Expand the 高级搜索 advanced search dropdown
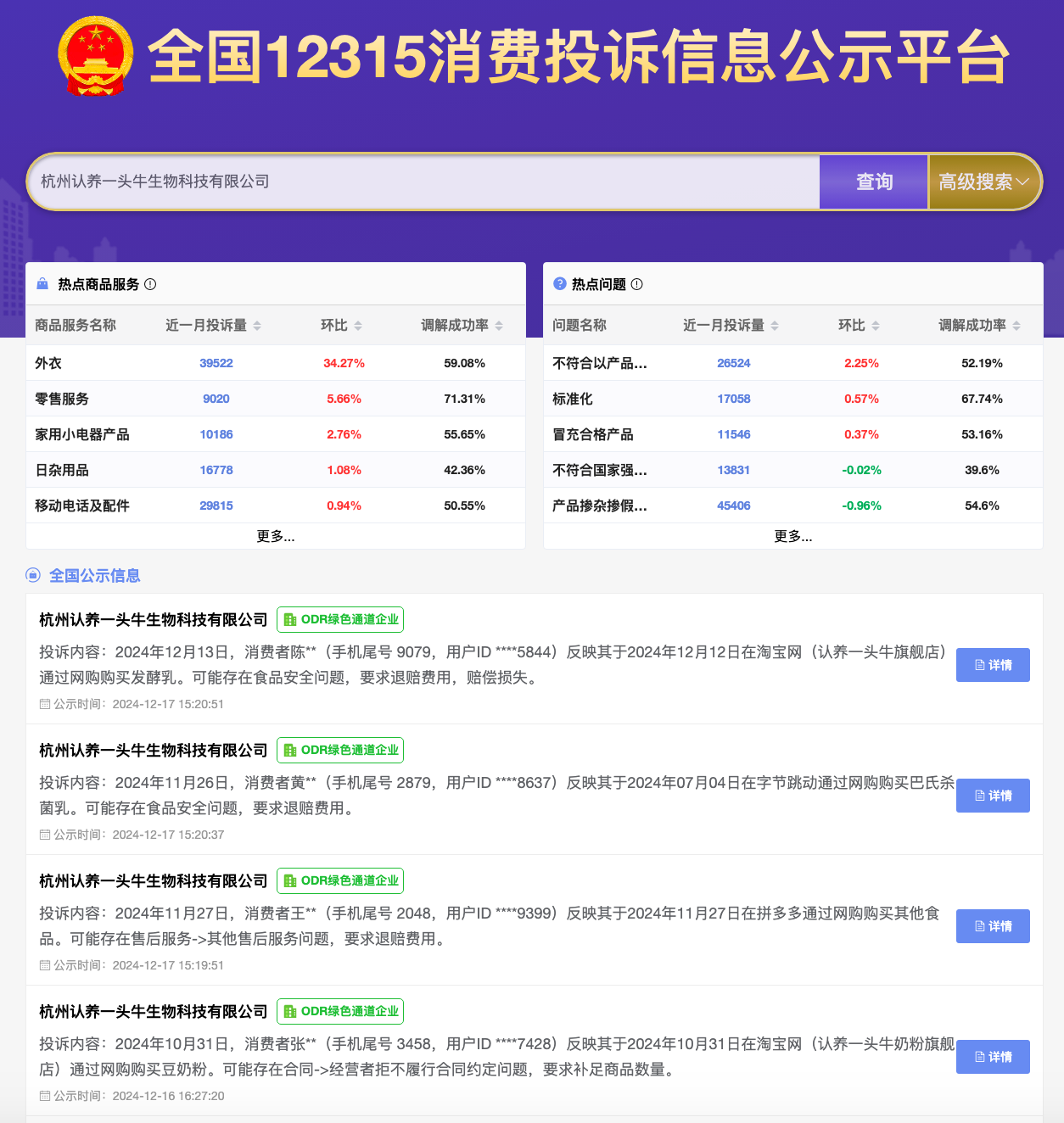1064x1123 pixels. pyautogui.click(x=983, y=182)
